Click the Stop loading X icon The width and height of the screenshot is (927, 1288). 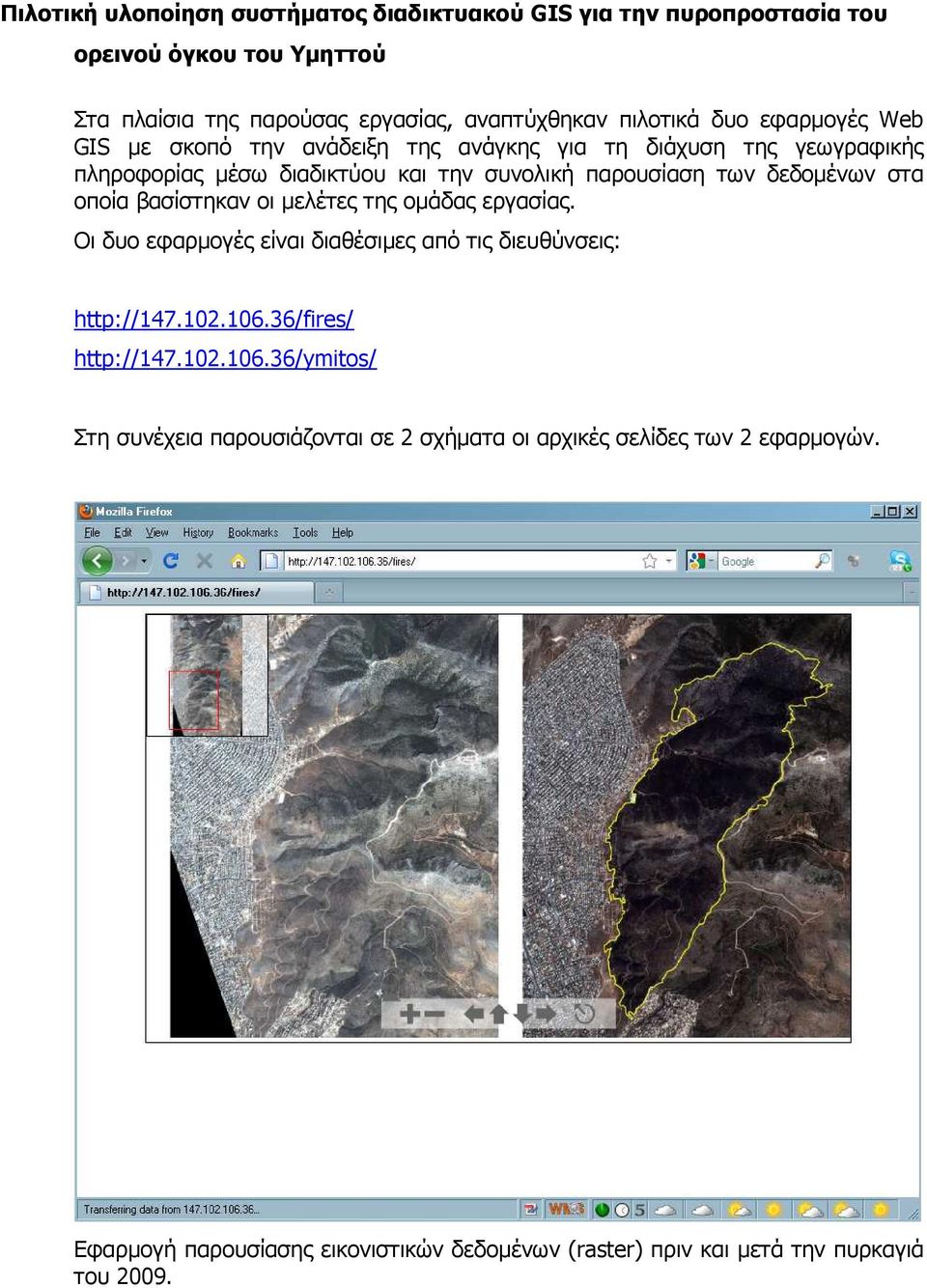[x=205, y=560]
